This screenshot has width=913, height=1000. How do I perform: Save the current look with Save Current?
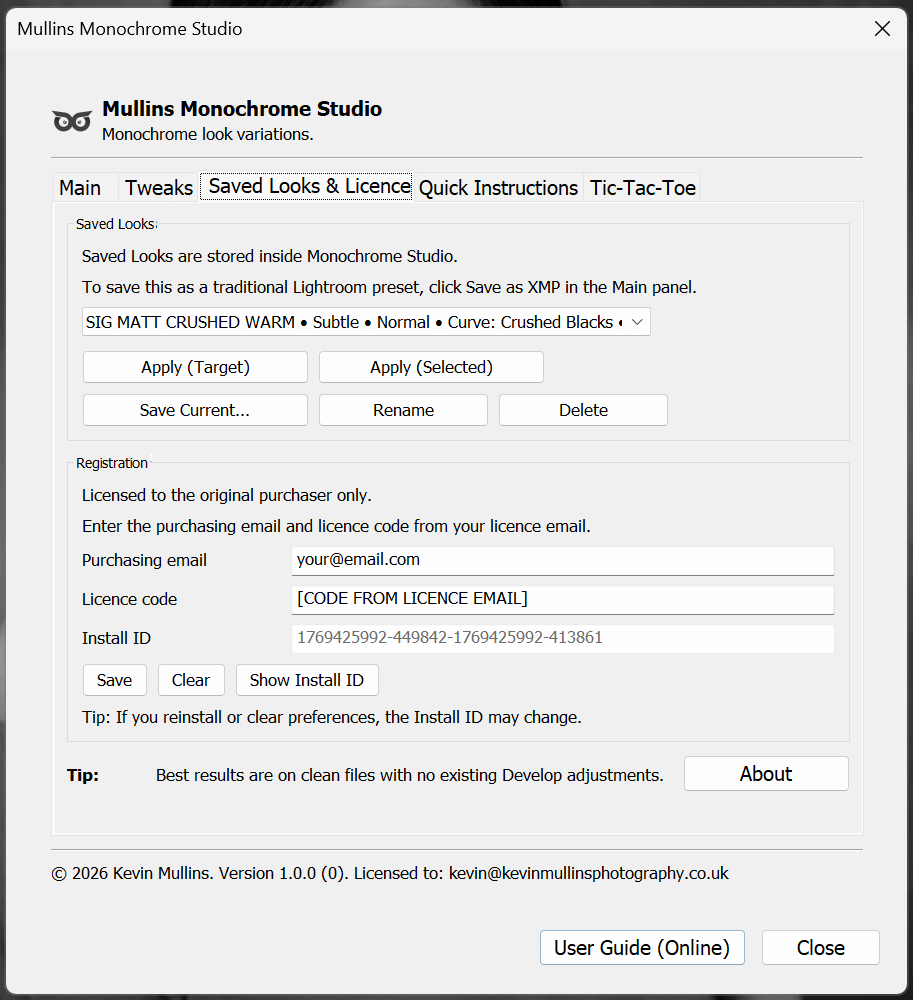(x=194, y=410)
